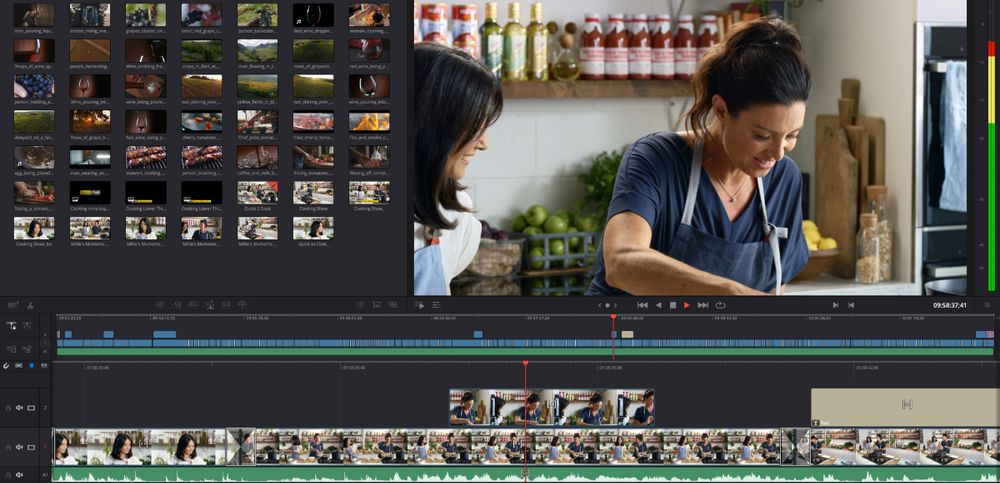This screenshot has height=483, width=1000.
Task: Select the Quick 2 Cook thumbnail
Action: (258, 193)
